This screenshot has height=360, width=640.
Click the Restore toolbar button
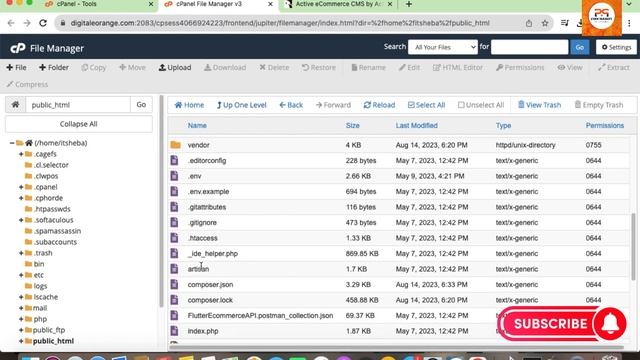click(319, 67)
